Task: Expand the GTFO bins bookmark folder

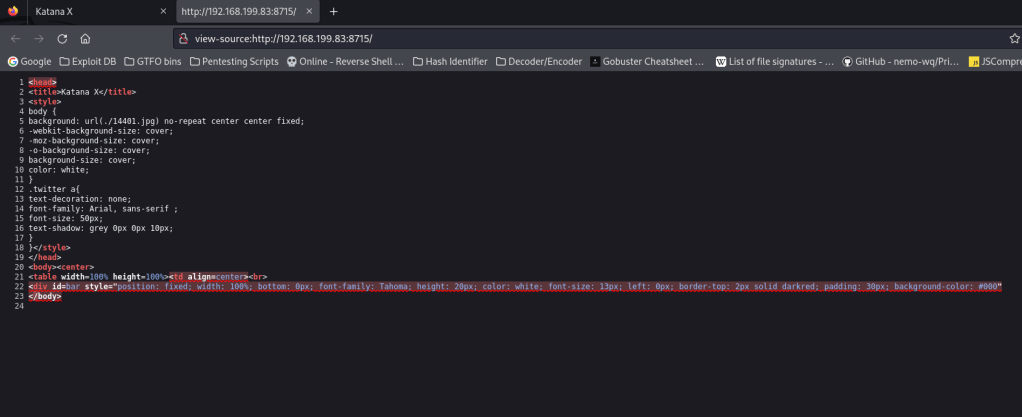Action: coord(153,61)
